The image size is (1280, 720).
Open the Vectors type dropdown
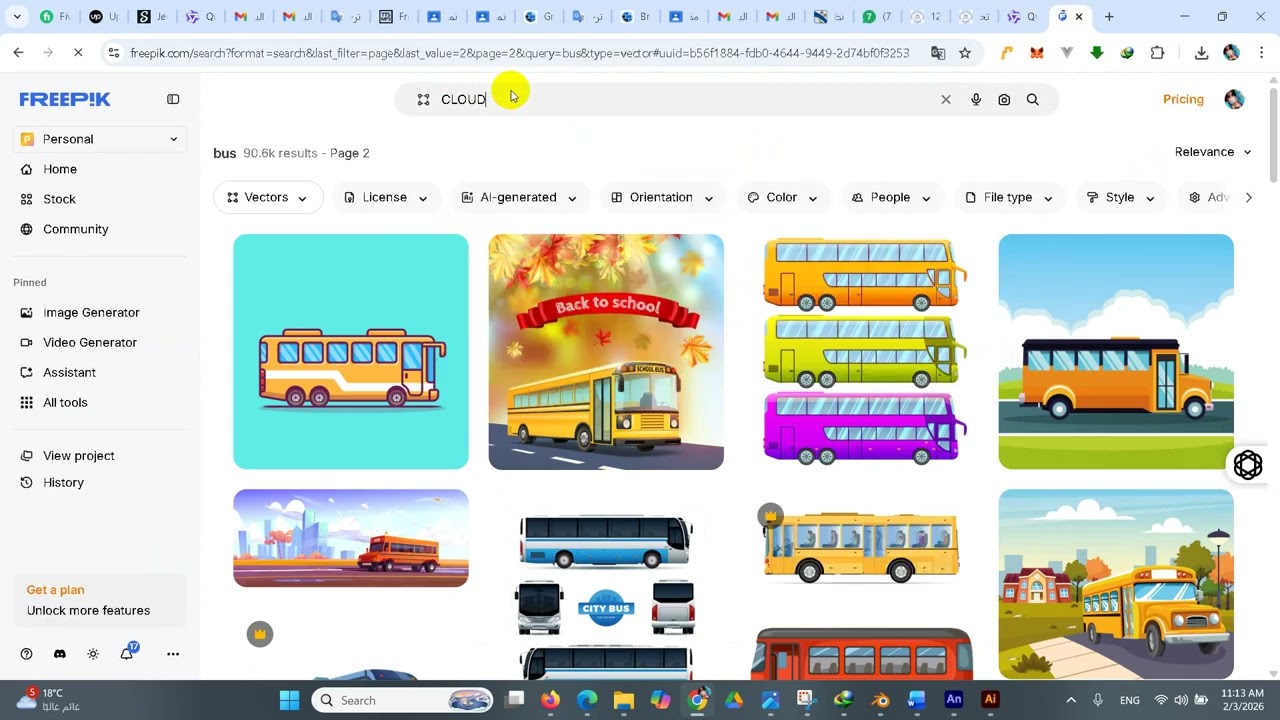click(x=268, y=198)
